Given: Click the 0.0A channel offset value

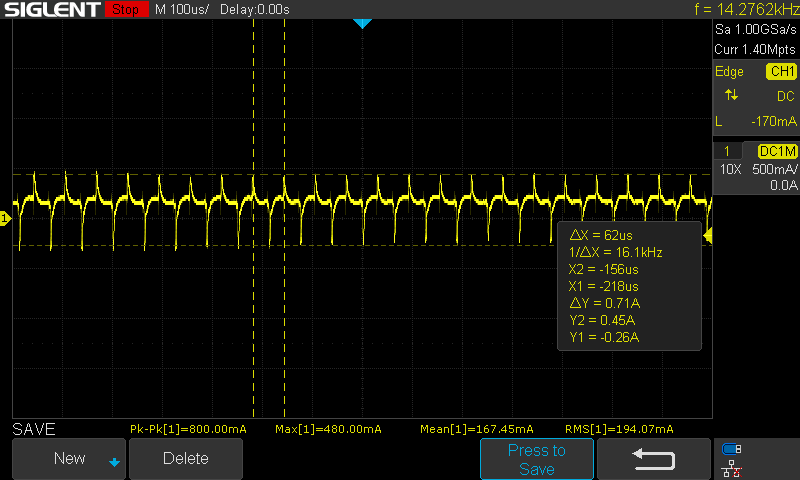Looking at the screenshot, I should [784, 185].
